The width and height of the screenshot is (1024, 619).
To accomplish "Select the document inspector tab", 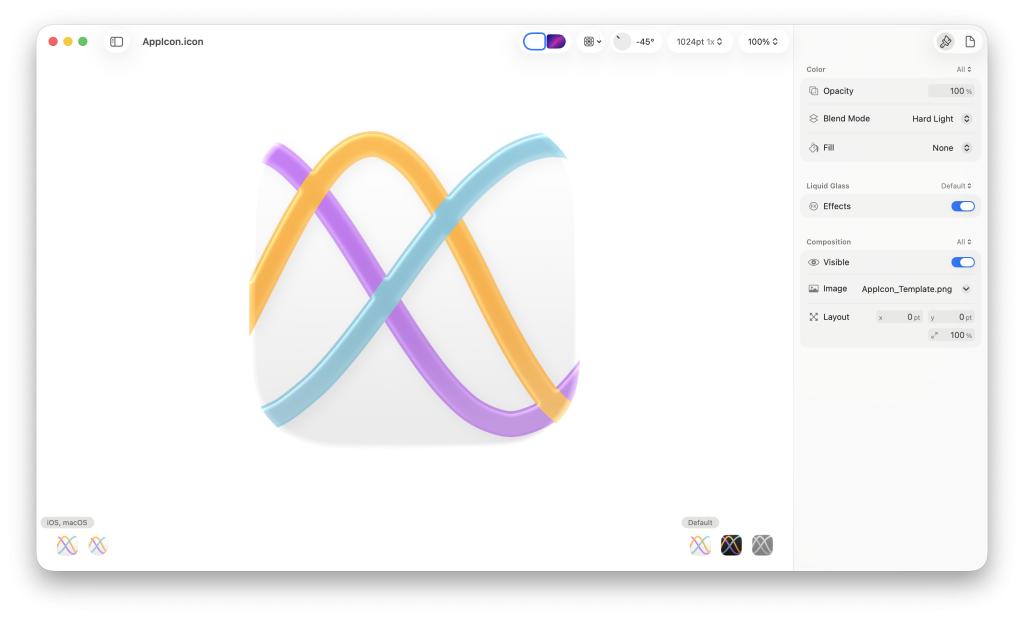I will (x=970, y=42).
